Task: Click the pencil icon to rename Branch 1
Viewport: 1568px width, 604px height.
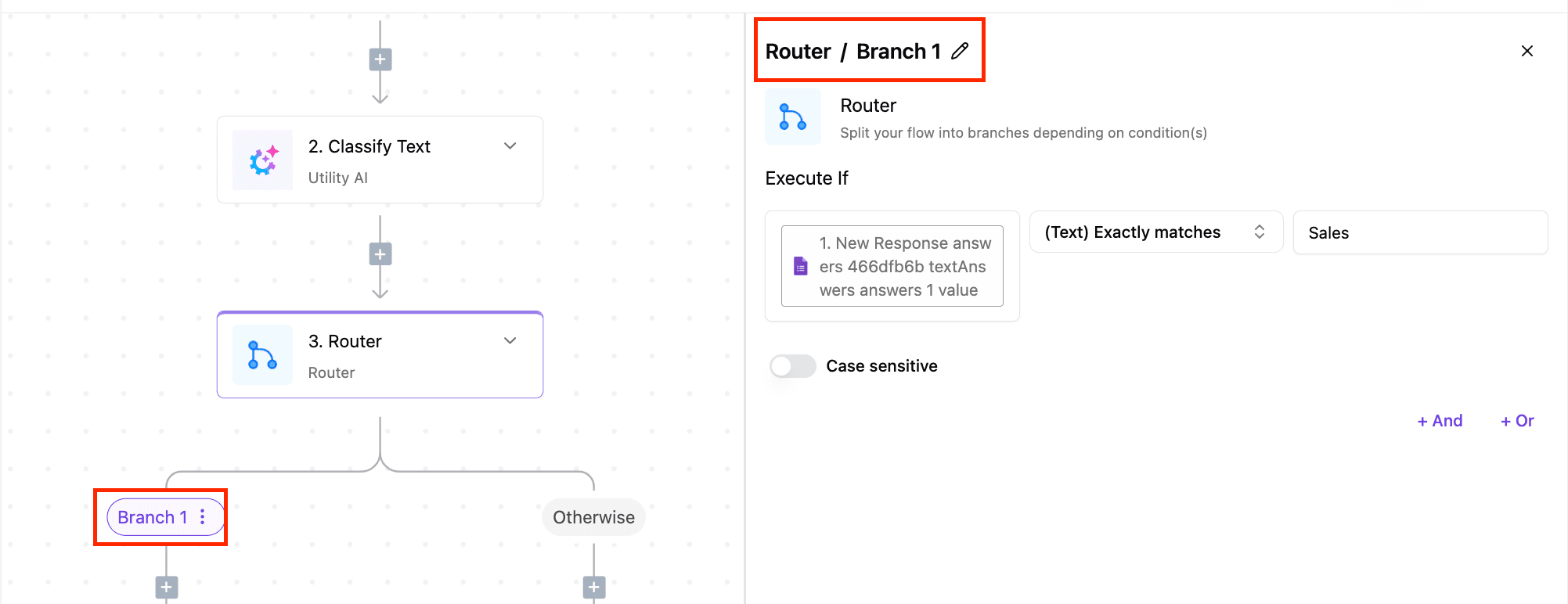Action: tap(960, 52)
